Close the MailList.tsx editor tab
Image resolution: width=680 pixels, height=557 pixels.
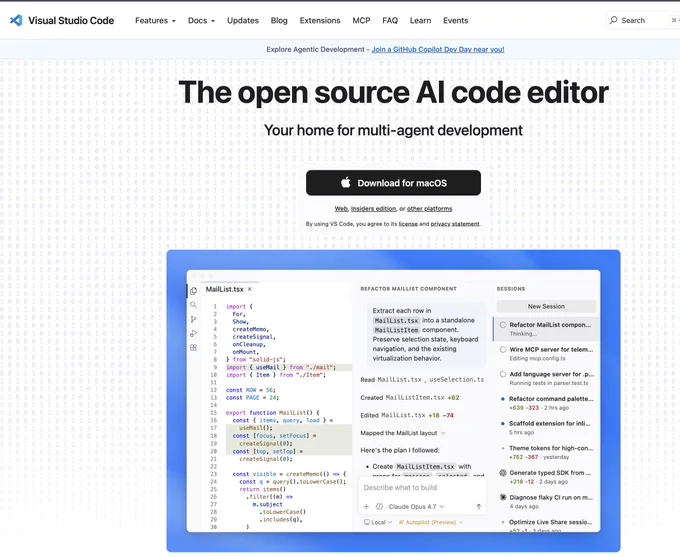pyautogui.click(x=249, y=289)
